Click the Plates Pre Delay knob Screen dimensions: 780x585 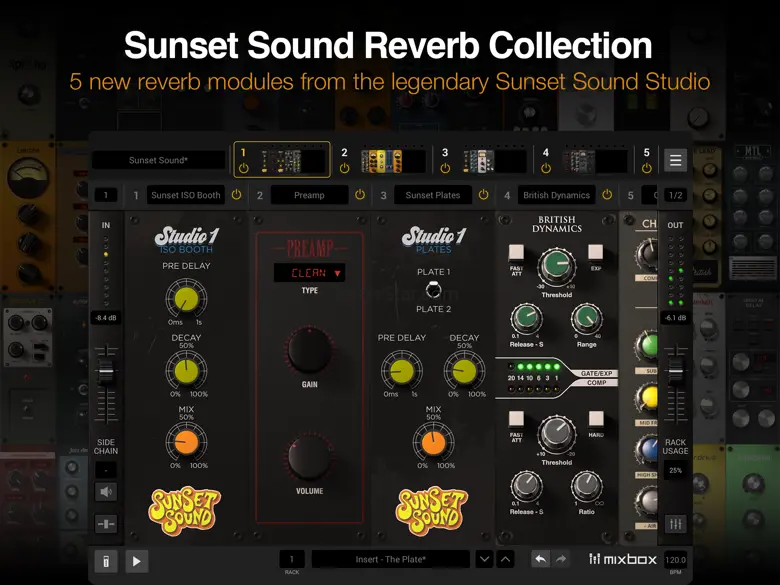tap(401, 371)
